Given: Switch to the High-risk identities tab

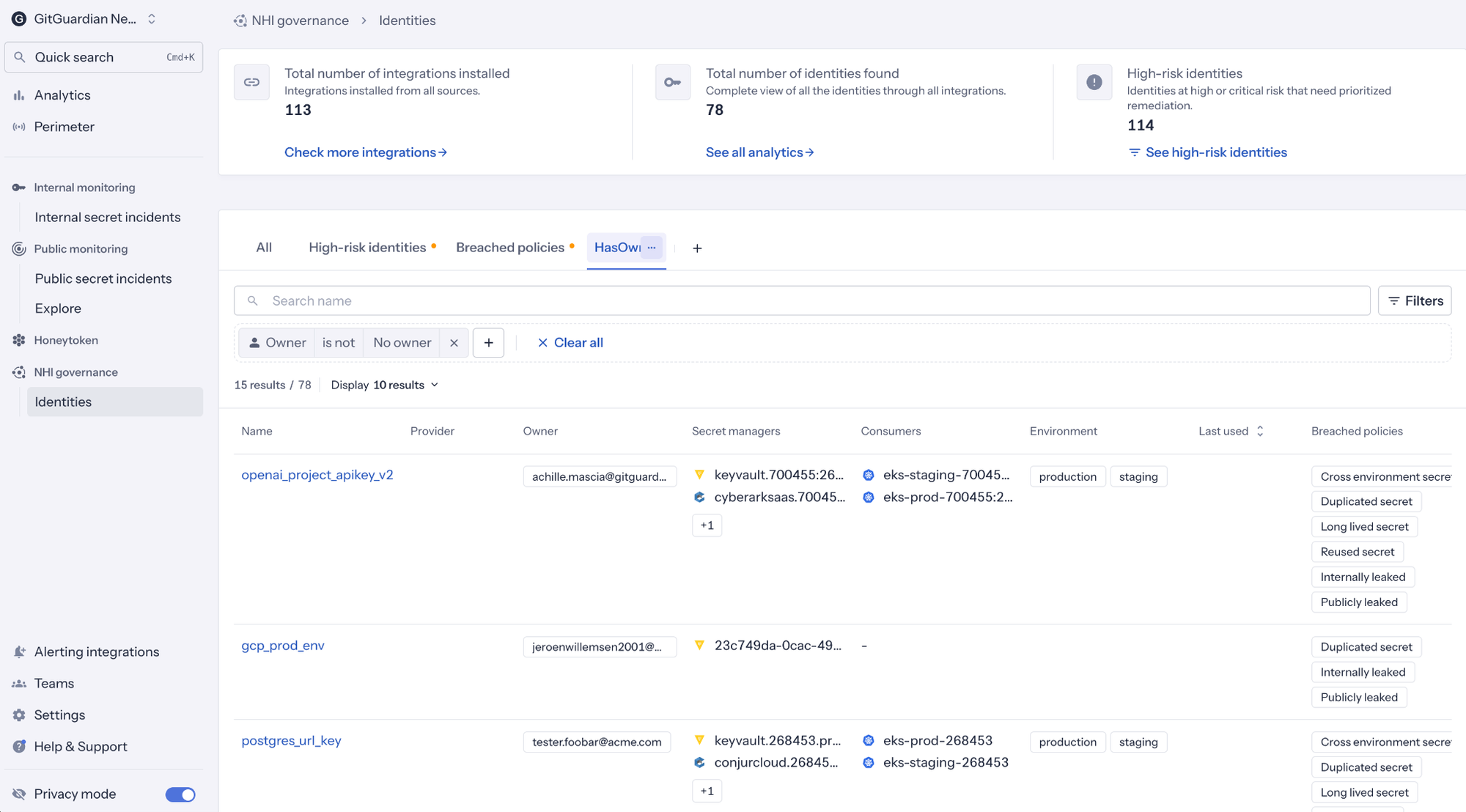Looking at the screenshot, I should (x=367, y=248).
